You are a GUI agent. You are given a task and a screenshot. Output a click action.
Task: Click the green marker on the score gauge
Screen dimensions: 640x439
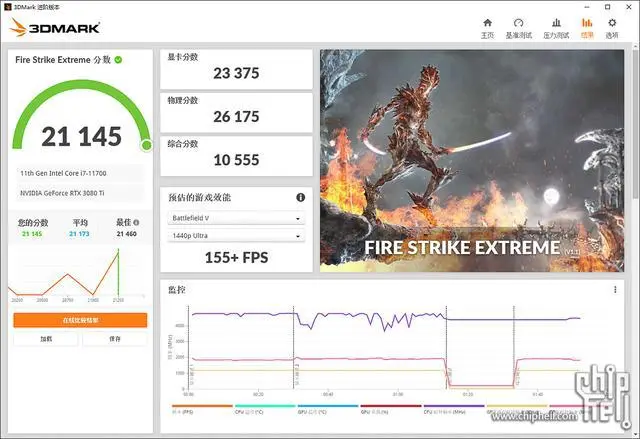[147, 145]
